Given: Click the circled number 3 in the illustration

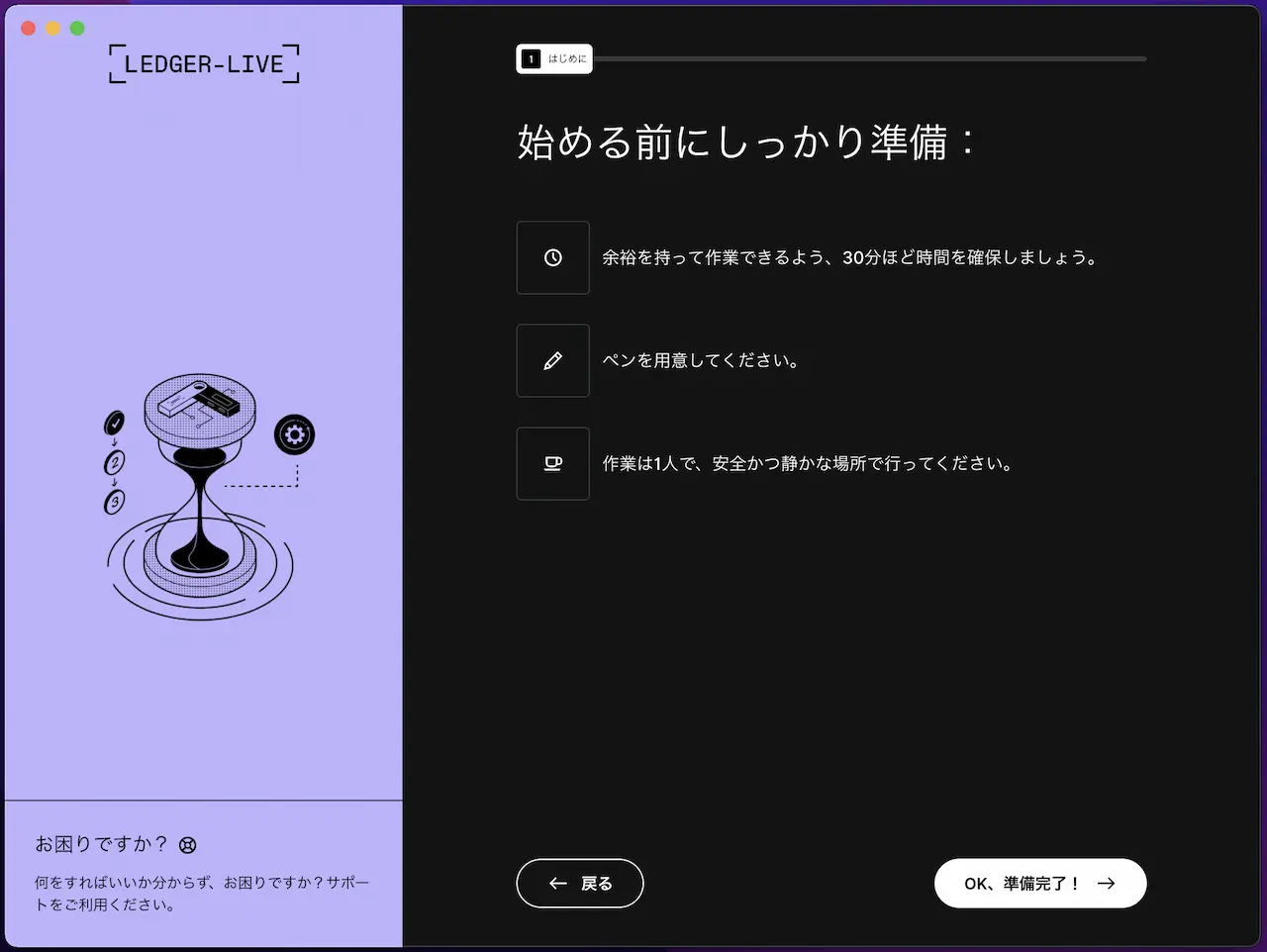Looking at the screenshot, I should [x=115, y=502].
